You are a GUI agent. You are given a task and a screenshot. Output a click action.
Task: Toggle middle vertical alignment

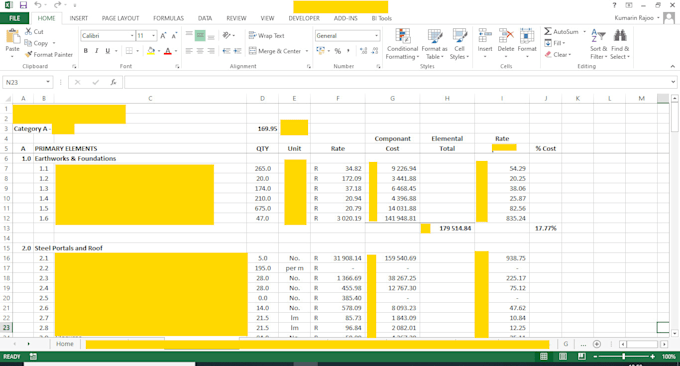[200, 36]
